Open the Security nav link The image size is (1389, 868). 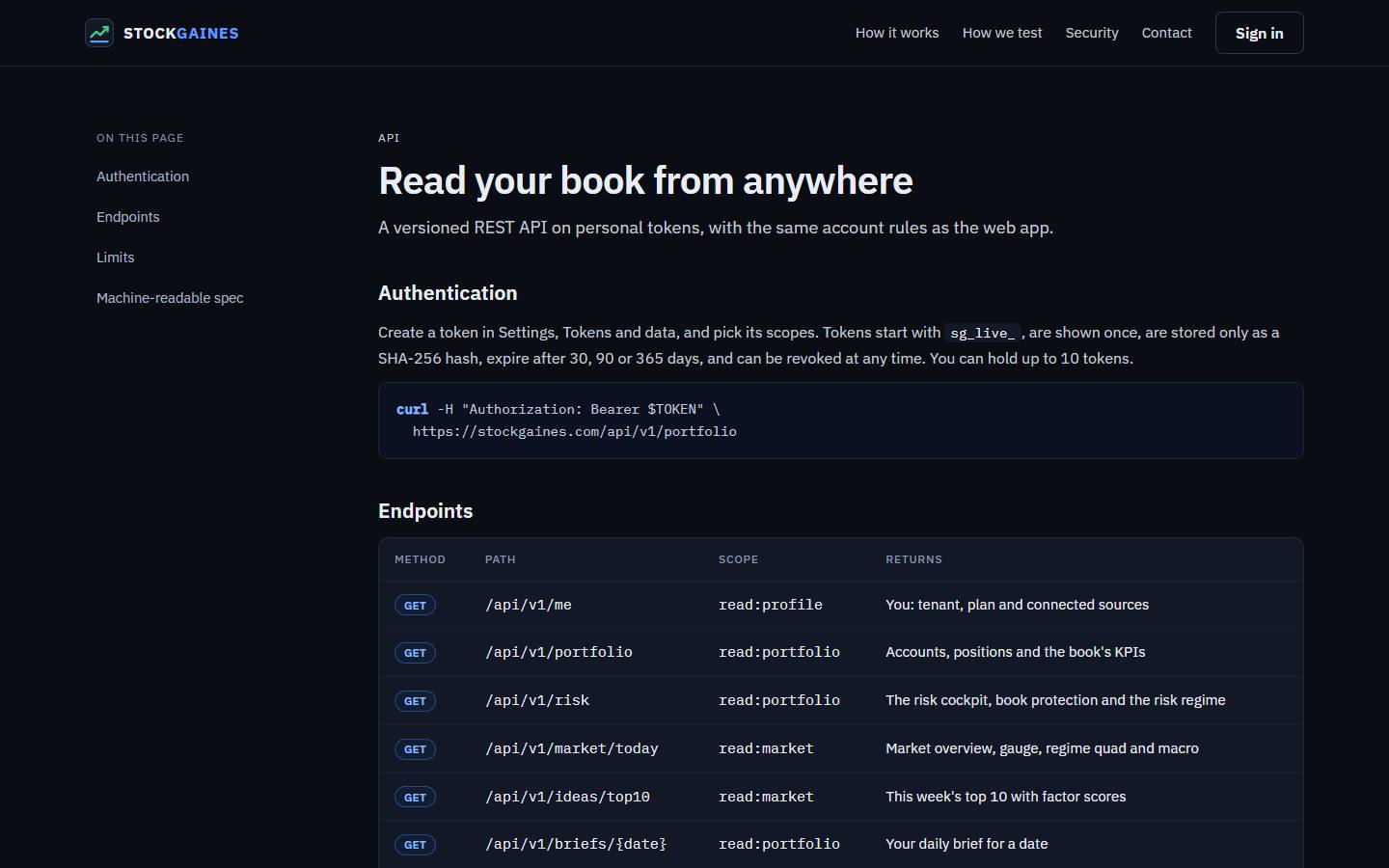point(1092,33)
